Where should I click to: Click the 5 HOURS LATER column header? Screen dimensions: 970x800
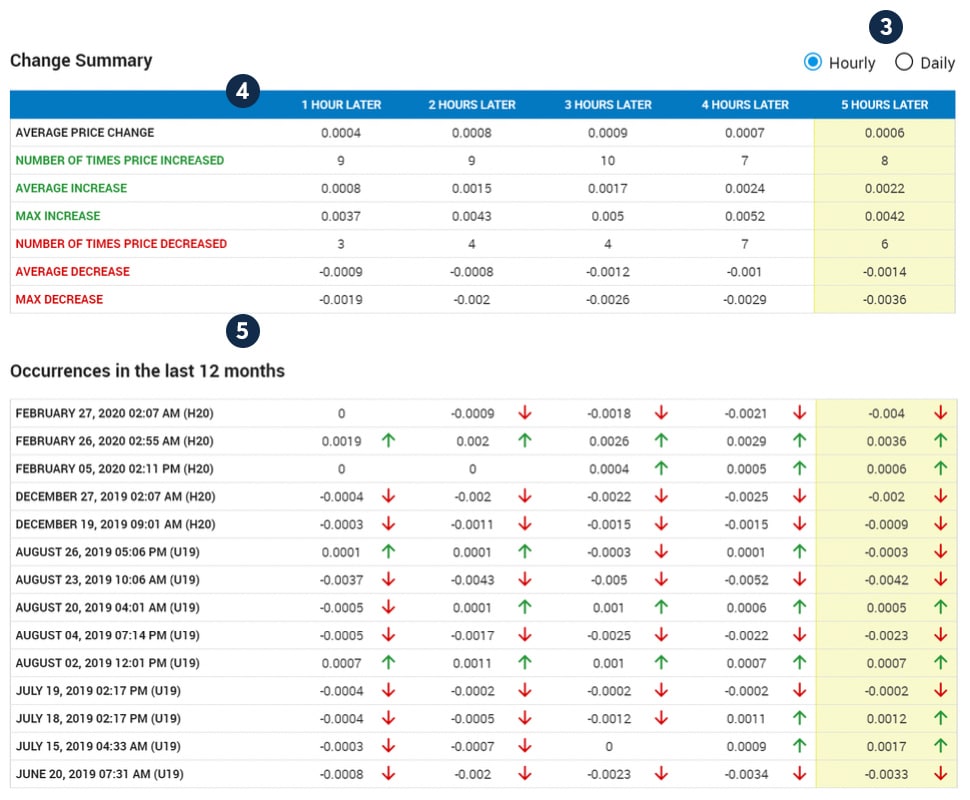(x=886, y=105)
